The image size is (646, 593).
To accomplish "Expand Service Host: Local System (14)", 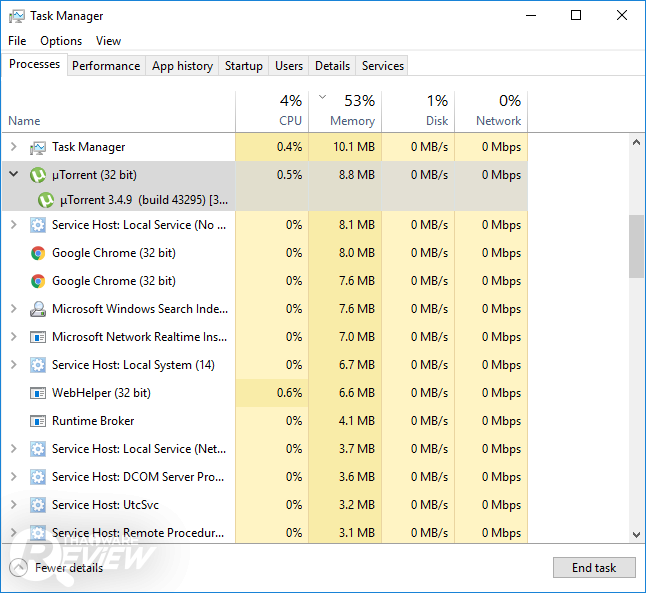I will [14, 365].
